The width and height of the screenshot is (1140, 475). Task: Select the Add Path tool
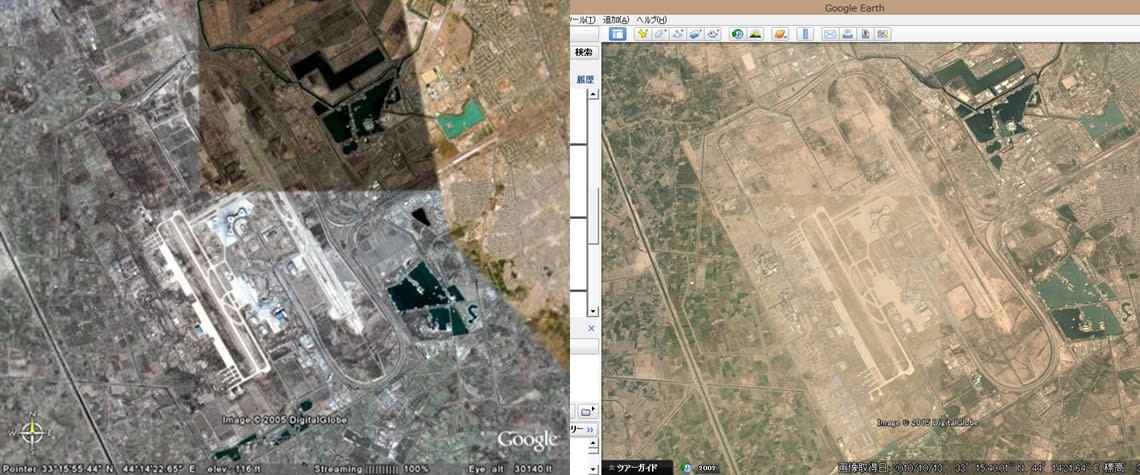678,33
